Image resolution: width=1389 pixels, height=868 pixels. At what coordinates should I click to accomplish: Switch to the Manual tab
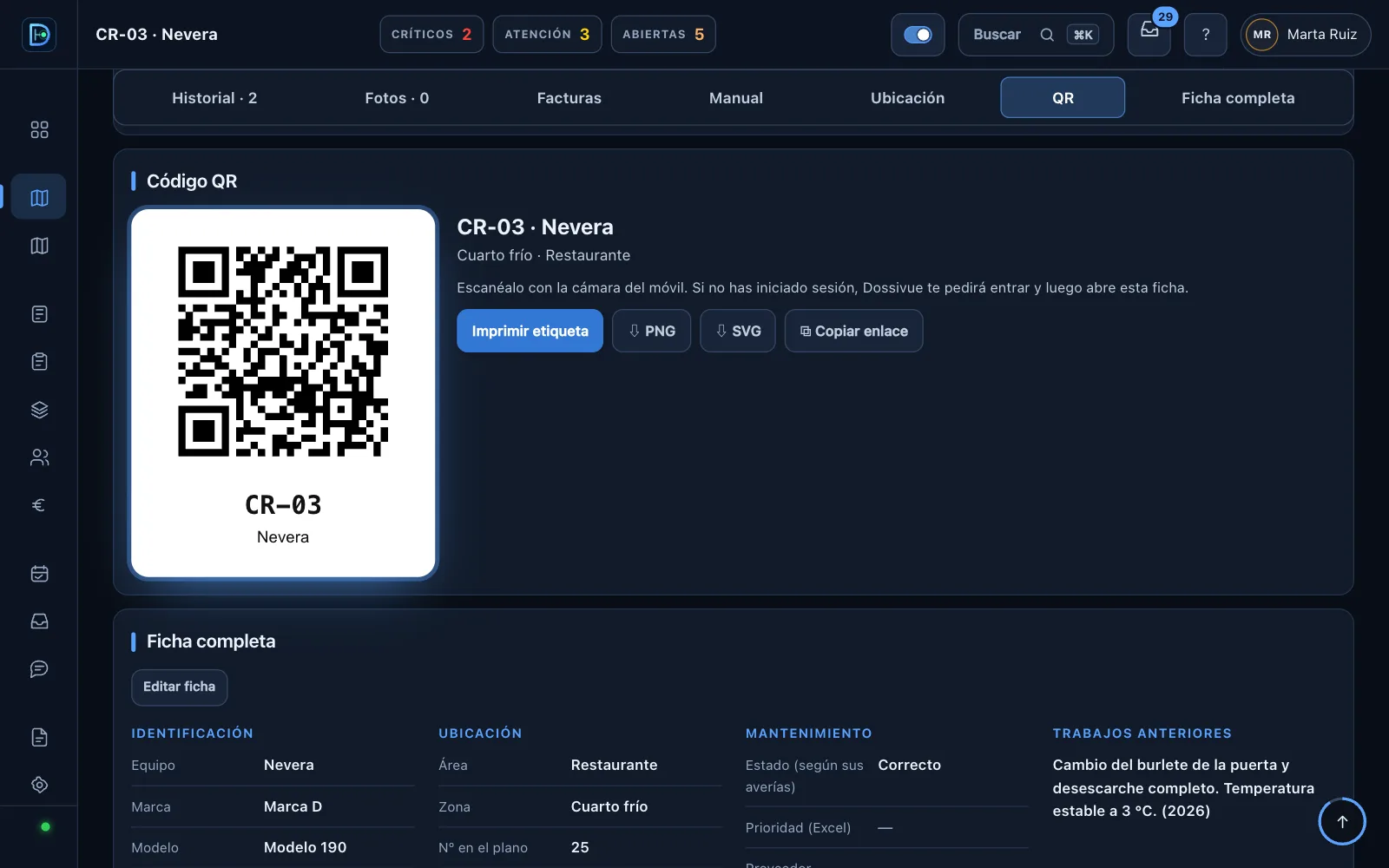tap(736, 98)
